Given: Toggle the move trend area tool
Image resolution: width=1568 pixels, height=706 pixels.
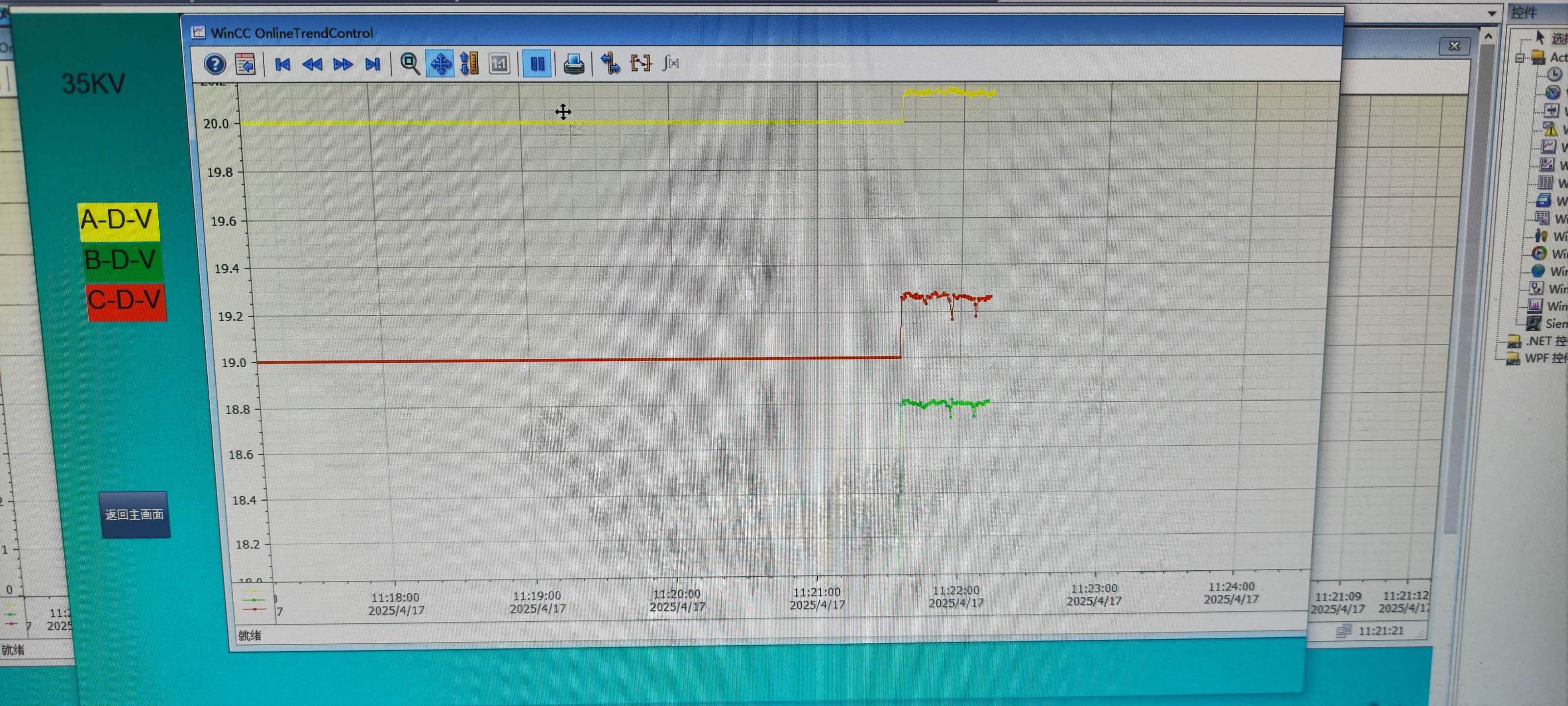Looking at the screenshot, I should point(440,63).
